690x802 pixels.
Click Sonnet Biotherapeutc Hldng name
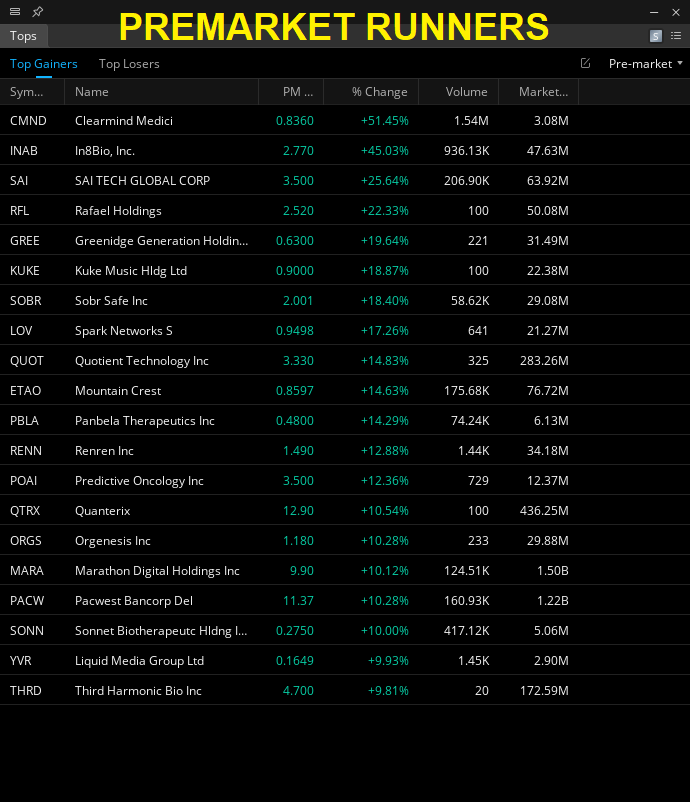click(161, 631)
